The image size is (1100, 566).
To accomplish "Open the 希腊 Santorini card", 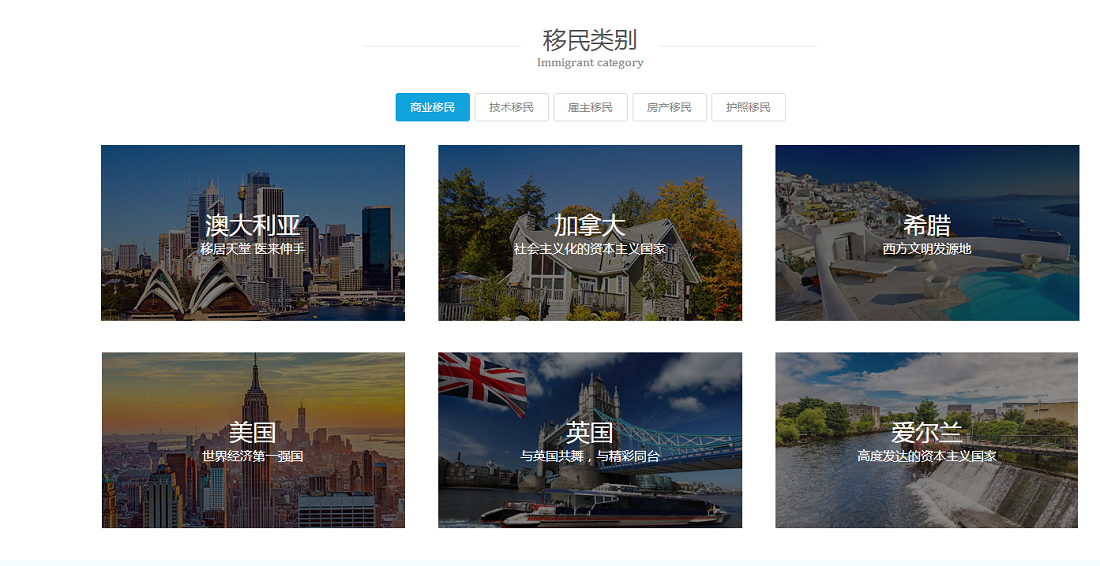I will click(x=927, y=233).
